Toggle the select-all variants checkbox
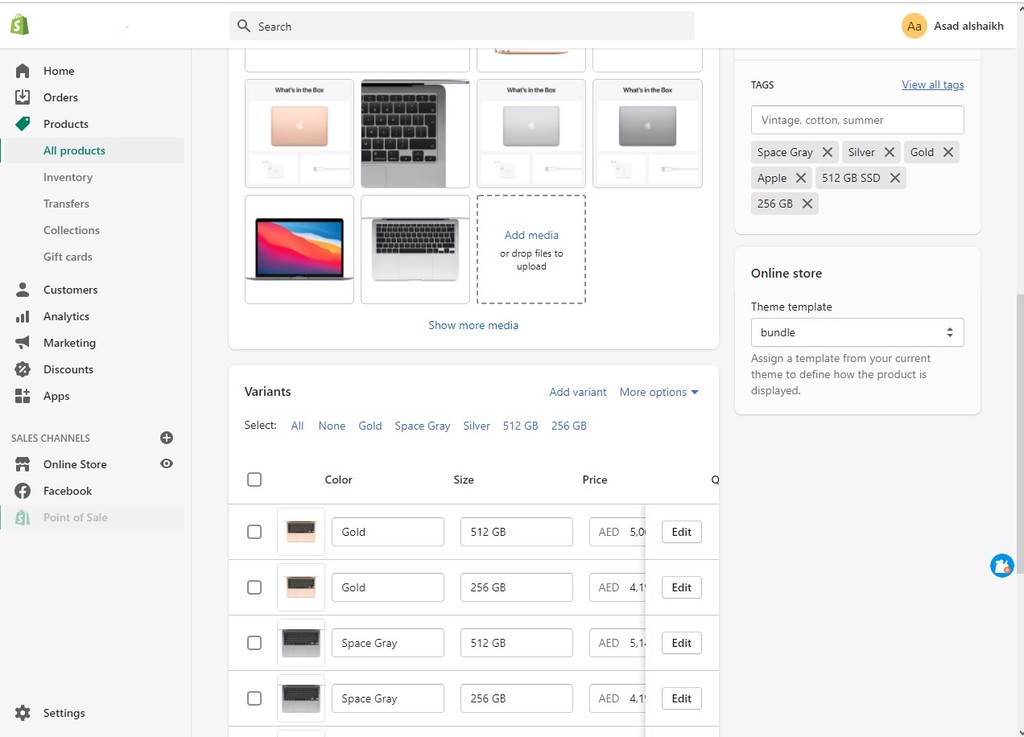Screen dimensions: 1024x737 (255, 480)
